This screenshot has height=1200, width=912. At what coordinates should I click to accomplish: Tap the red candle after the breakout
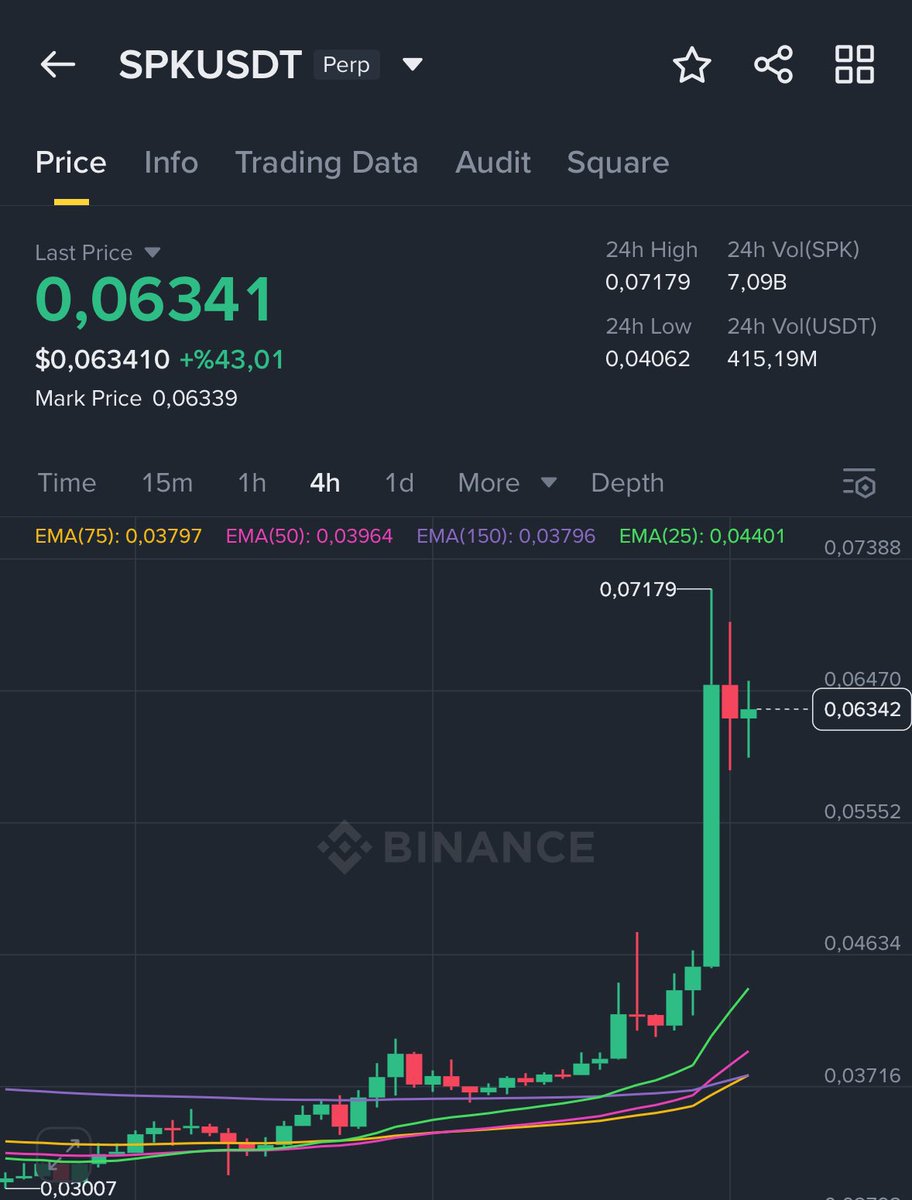[730, 701]
